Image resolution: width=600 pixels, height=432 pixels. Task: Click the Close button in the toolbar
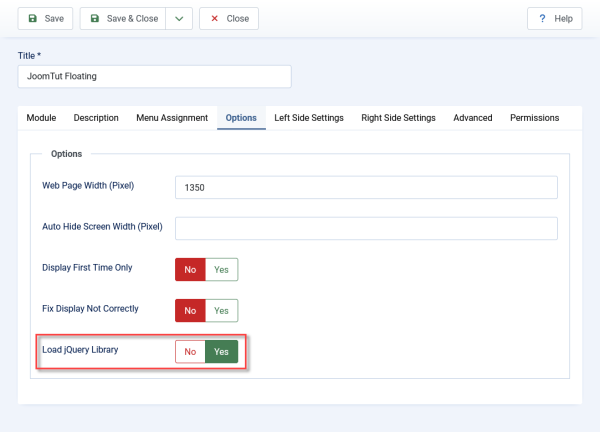(x=229, y=18)
